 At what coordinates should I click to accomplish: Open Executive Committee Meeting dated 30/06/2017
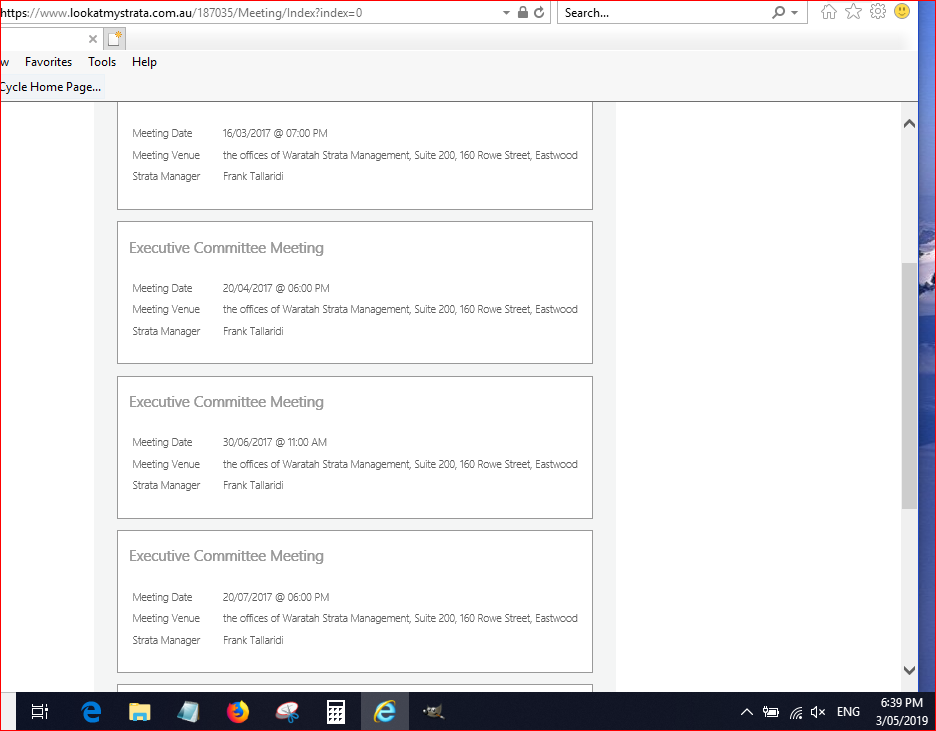pyautogui.click(x=226, y=402)
